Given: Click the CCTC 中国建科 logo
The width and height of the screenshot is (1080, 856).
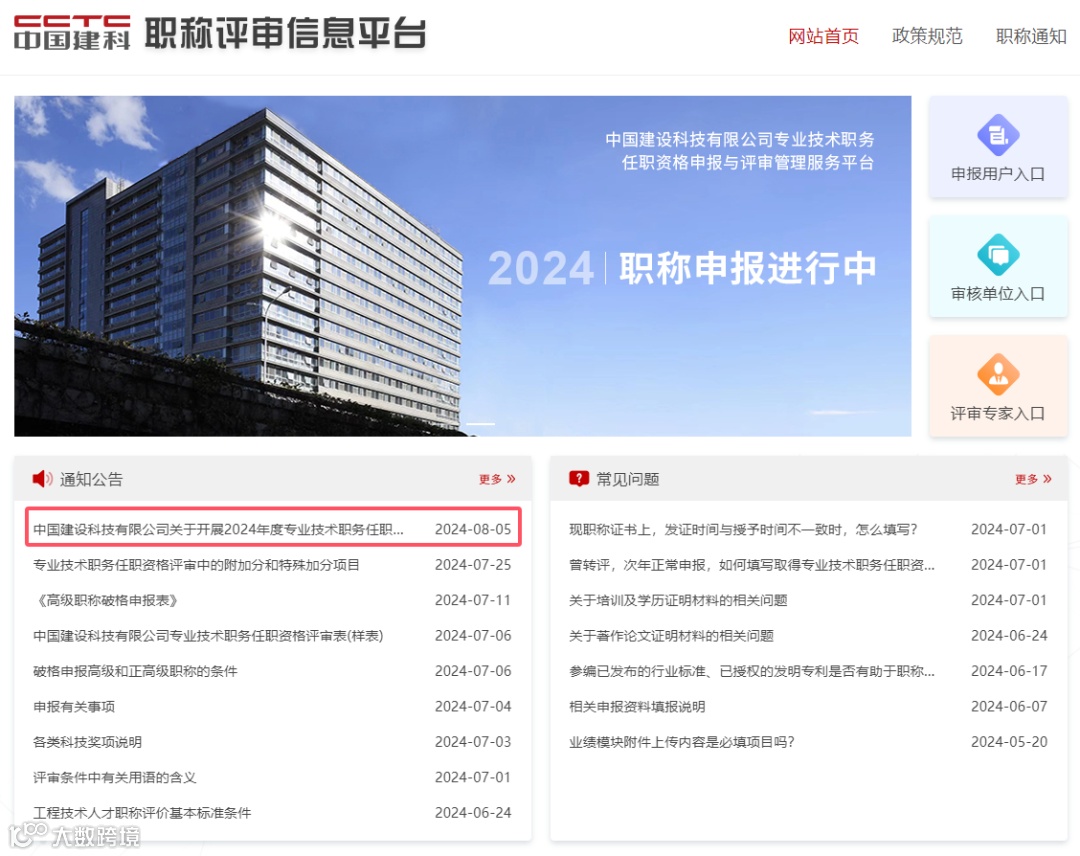Looking at the screenshot, I should (x=72, y=33).
